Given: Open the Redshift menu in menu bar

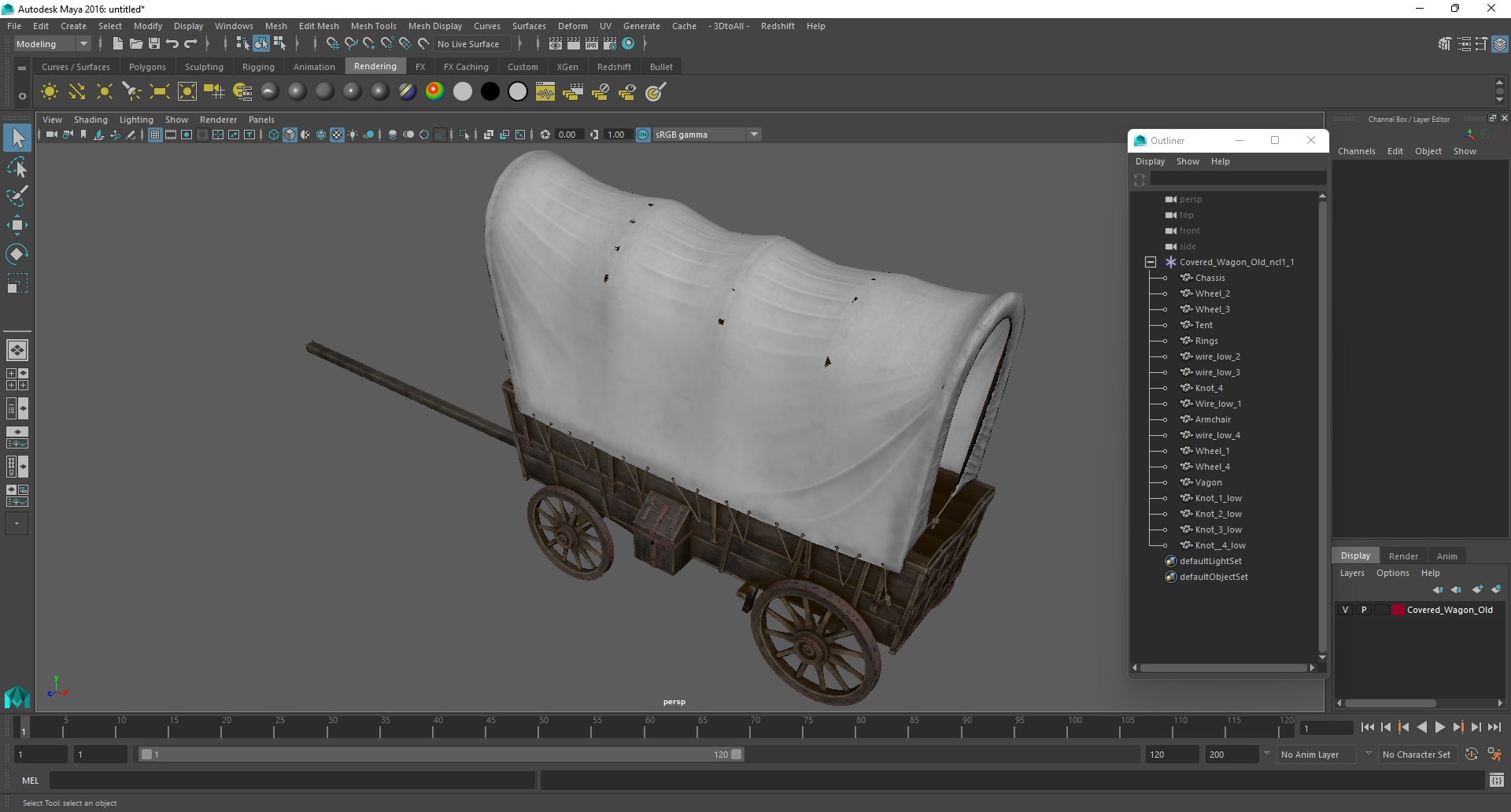Looking at the screenshot, I should [x=777, y=26].
